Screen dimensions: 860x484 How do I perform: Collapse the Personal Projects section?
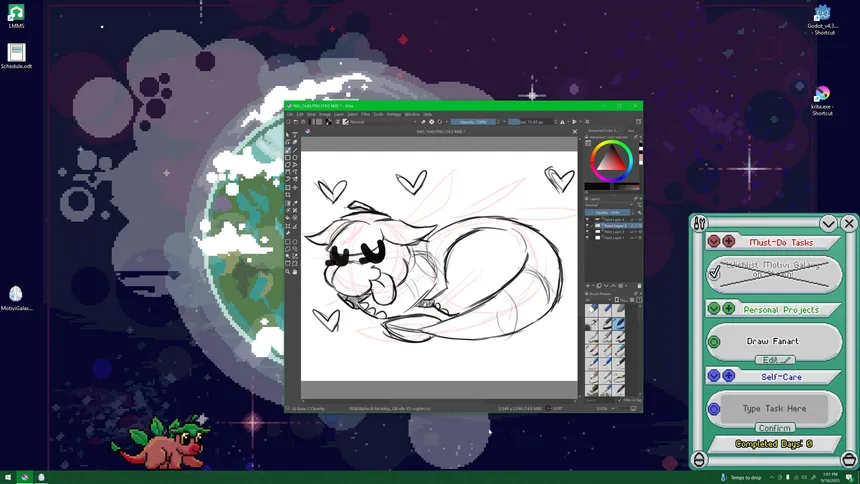pyautogui.click(x=713, y=309)
